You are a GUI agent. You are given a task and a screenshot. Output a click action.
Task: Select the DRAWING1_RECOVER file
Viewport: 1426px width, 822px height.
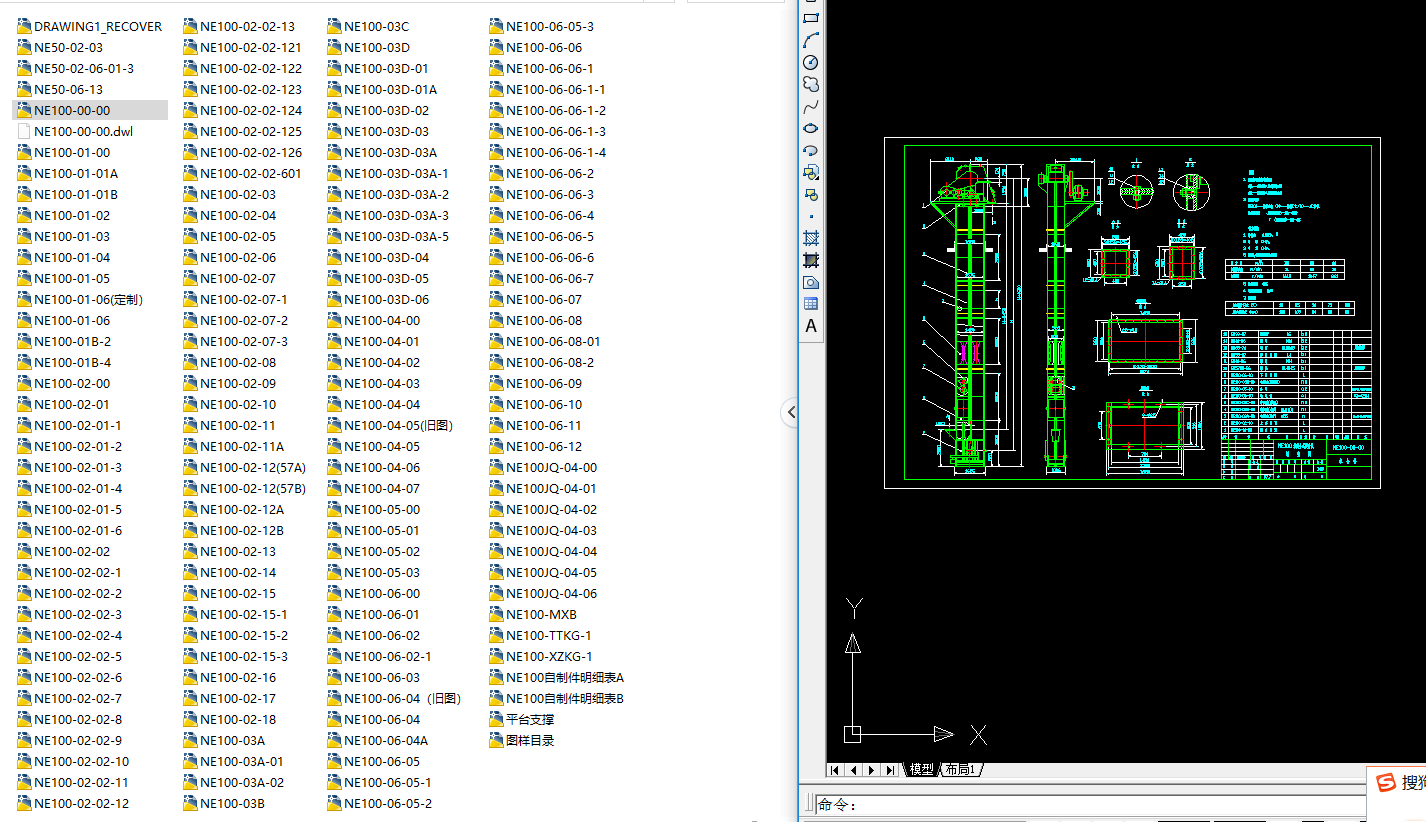pos(97,27)
